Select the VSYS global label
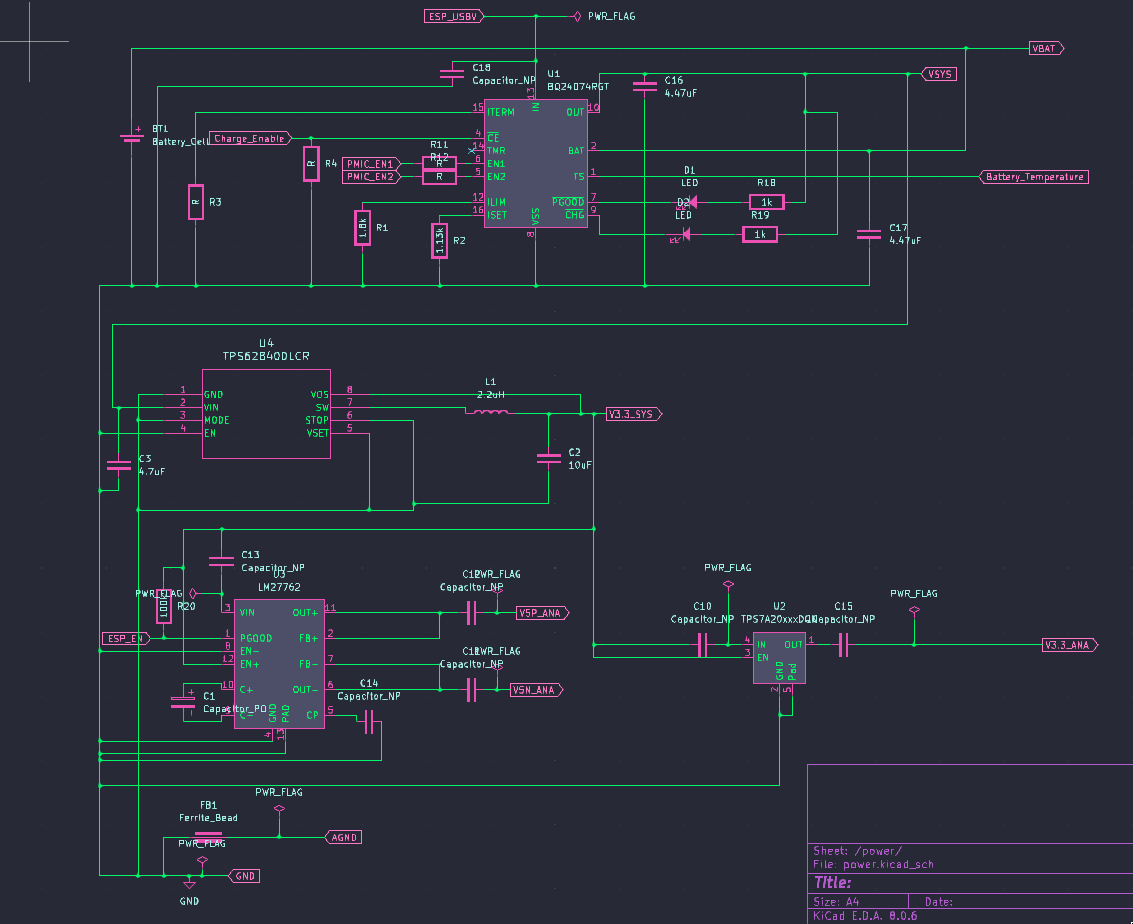 tap(939, 74)
